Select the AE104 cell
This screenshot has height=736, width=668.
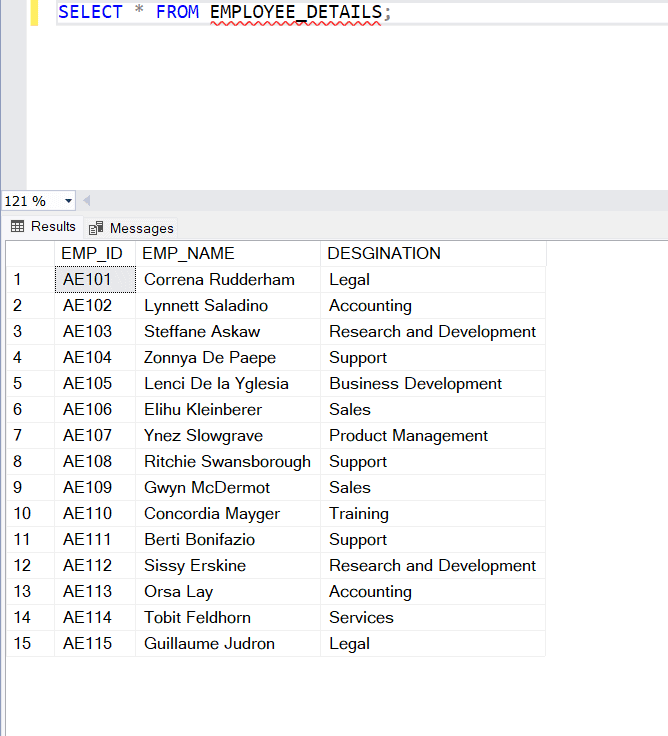pos(95,358)
